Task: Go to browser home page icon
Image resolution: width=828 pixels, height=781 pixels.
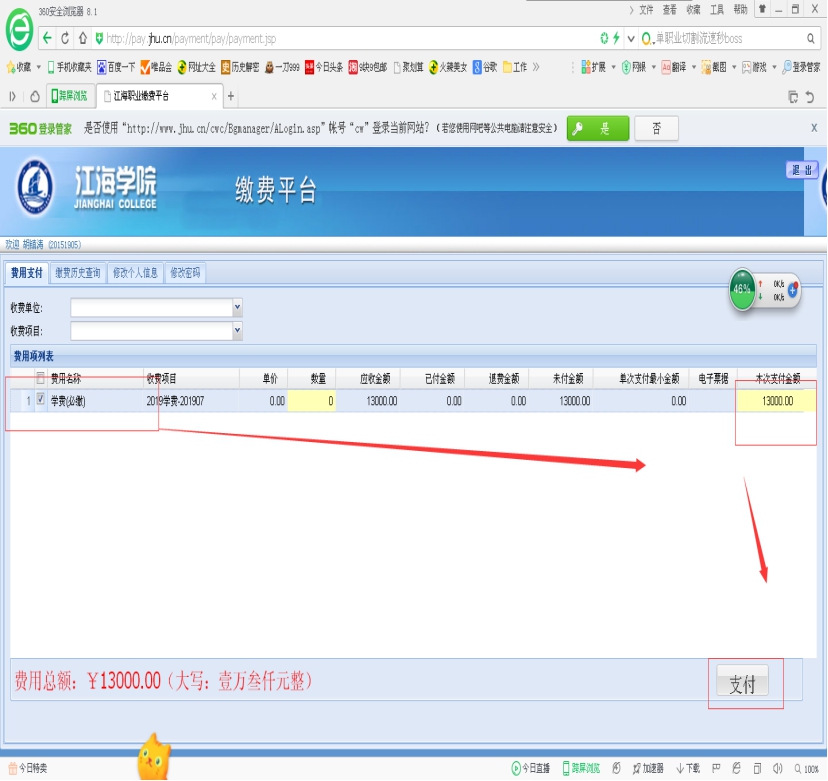Action: (x=82, y=38)
